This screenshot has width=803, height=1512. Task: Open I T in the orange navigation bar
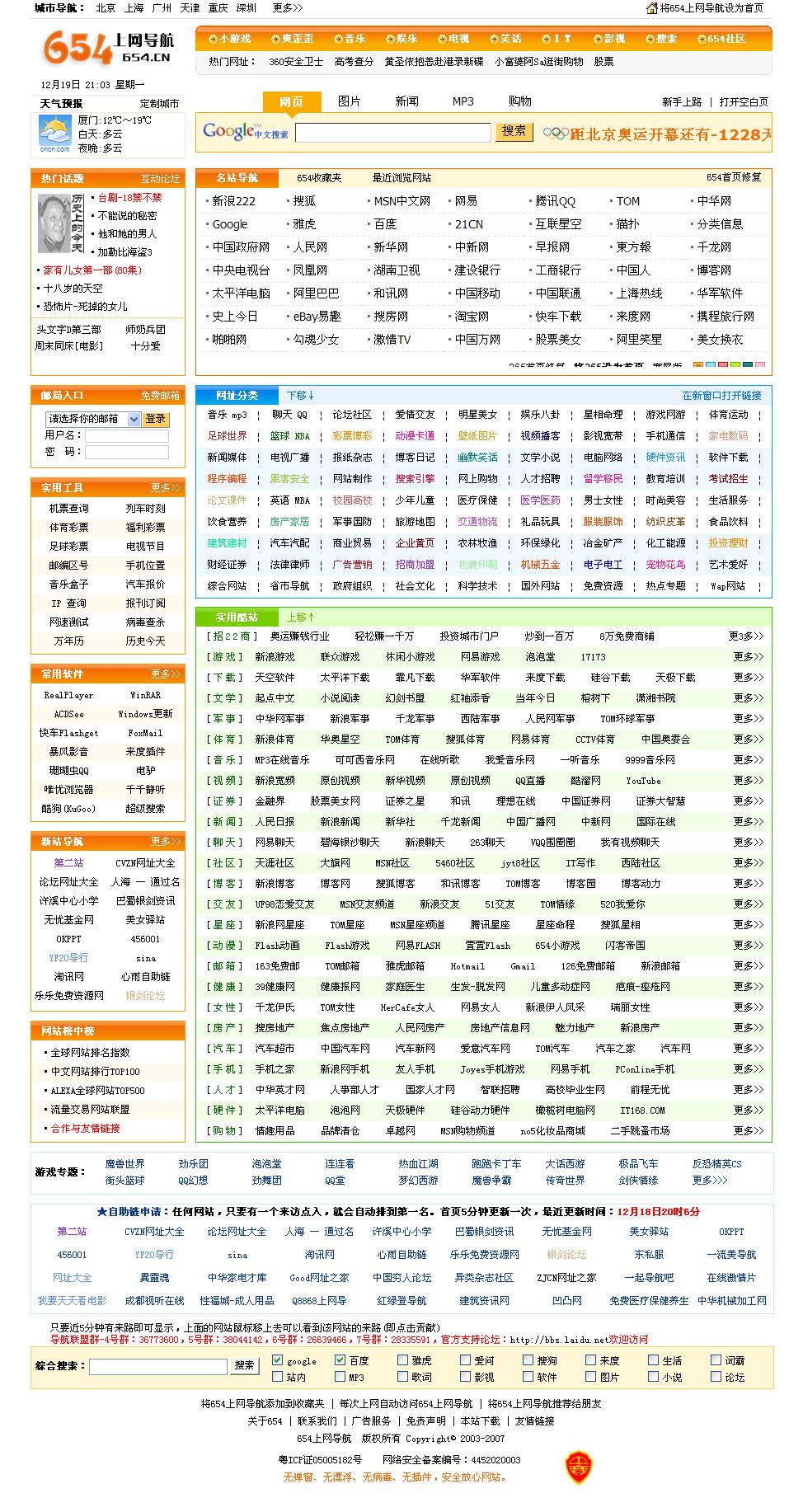tap(556, 39)
